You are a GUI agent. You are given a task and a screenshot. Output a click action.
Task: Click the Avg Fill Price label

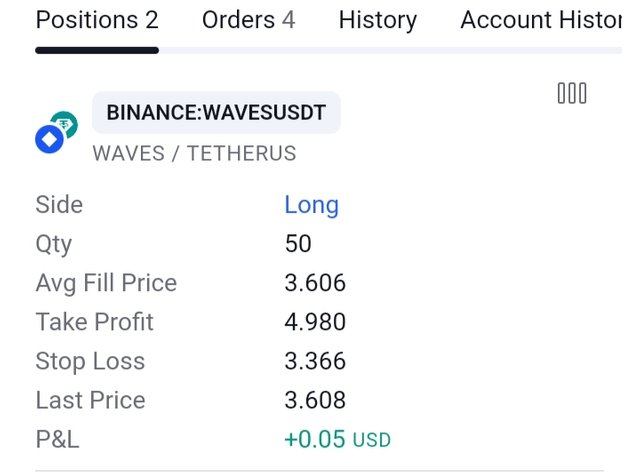coord(106,283)
